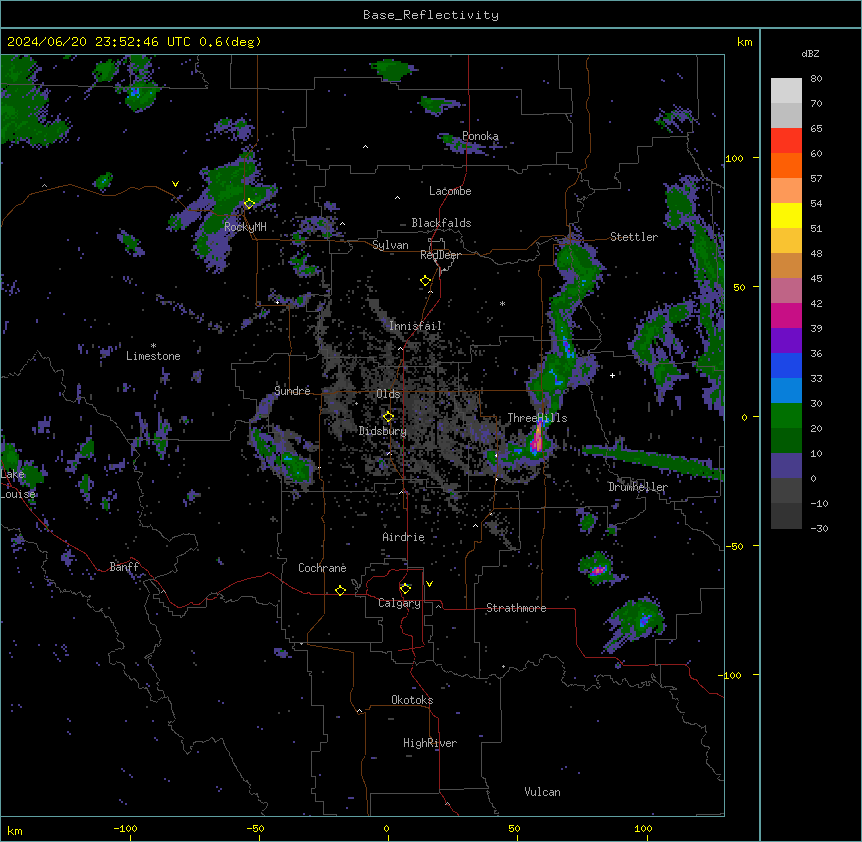862x842 pixels.
Task: Click the white plus marker east of ThreeHills
Action: pyautogui.click(x=612, y=375)
